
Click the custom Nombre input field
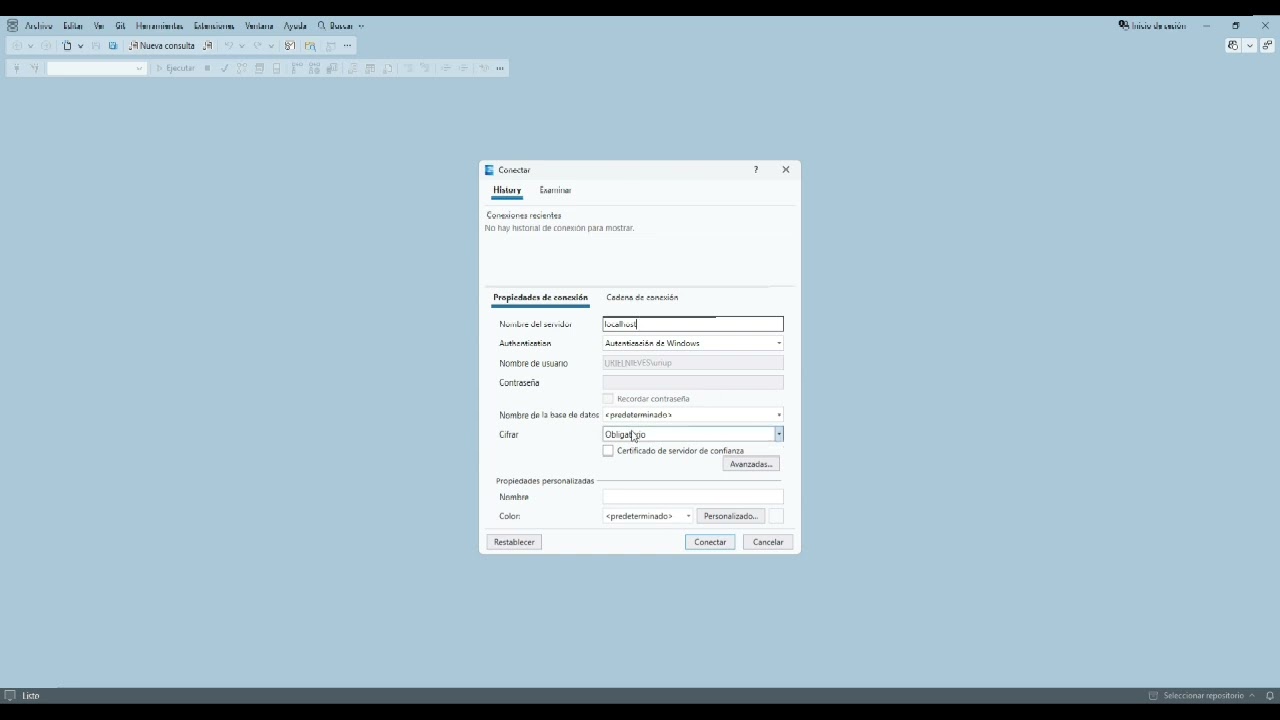pyautogui.click(x=693, y=497)
